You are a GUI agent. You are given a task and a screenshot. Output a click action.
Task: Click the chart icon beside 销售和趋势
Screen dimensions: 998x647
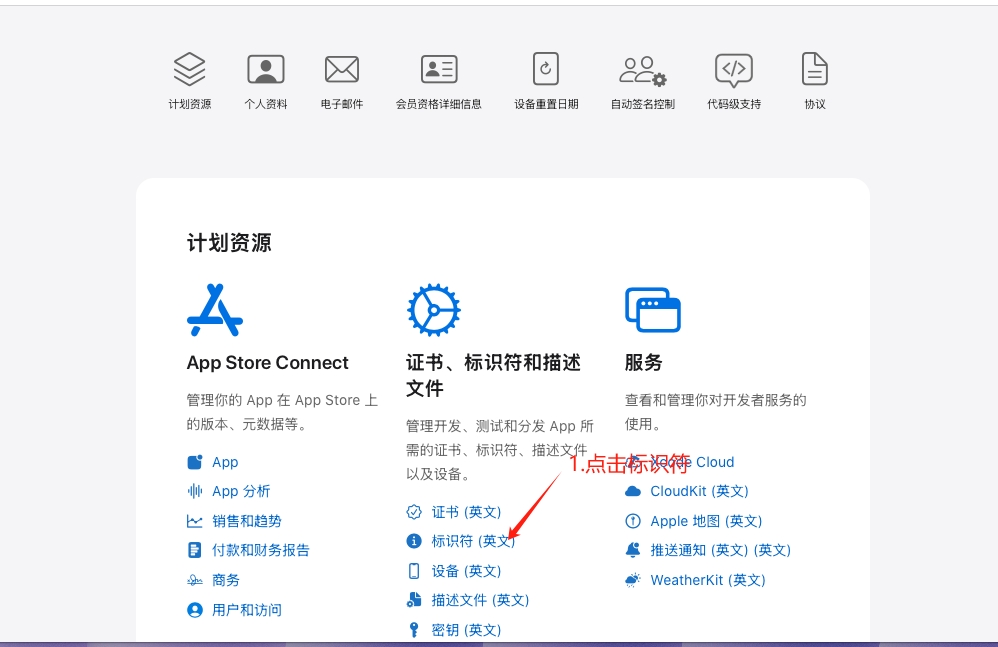pyautogui.click(x=195, y=521)
